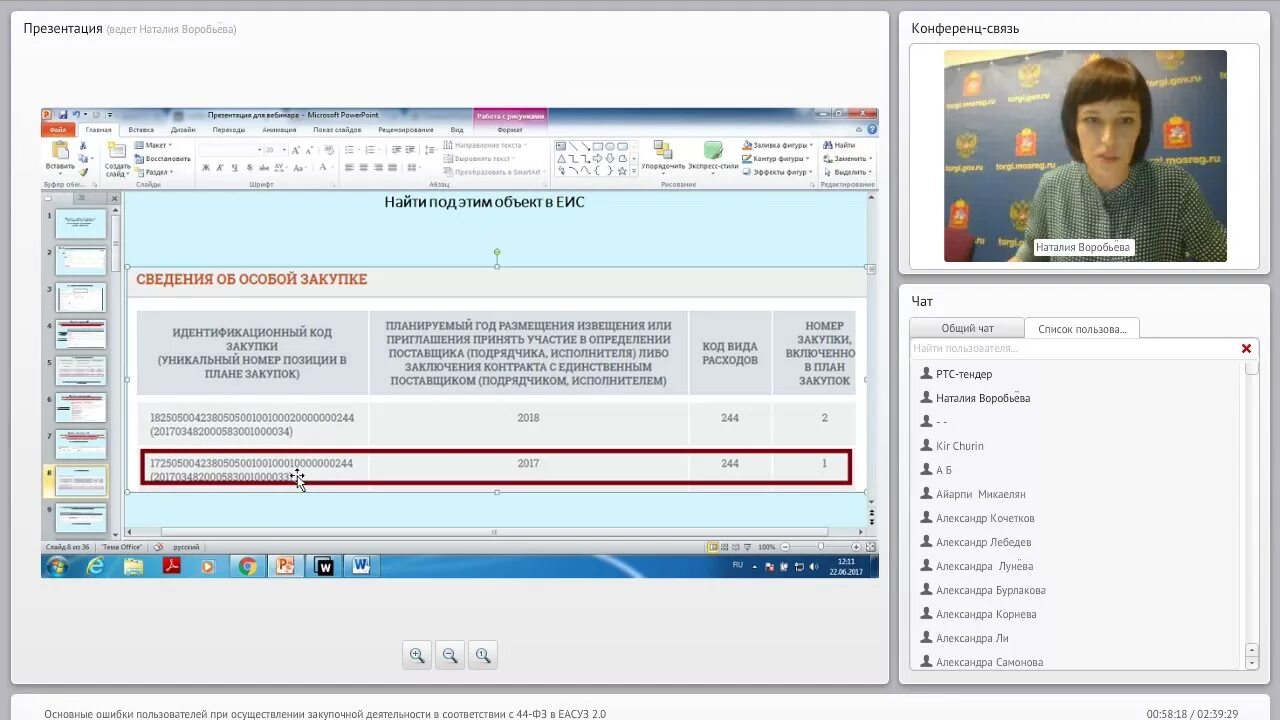The height and width of the screenshot is (720, 1280).
Task: Click the PowerPoint Help question mark icon
Action: (x=872, y=129)
